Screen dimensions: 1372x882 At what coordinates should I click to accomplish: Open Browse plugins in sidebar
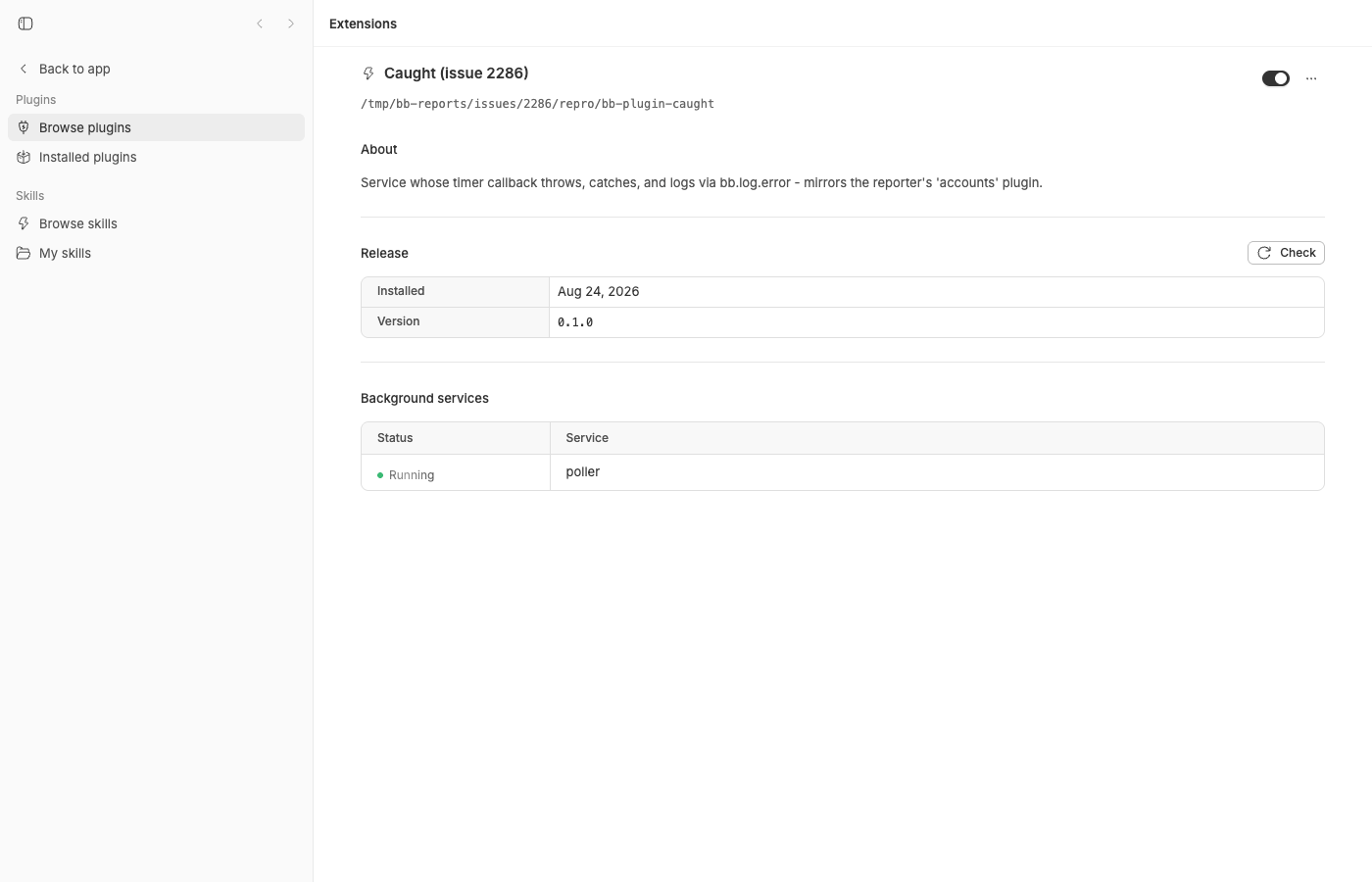tap(156, 127)
